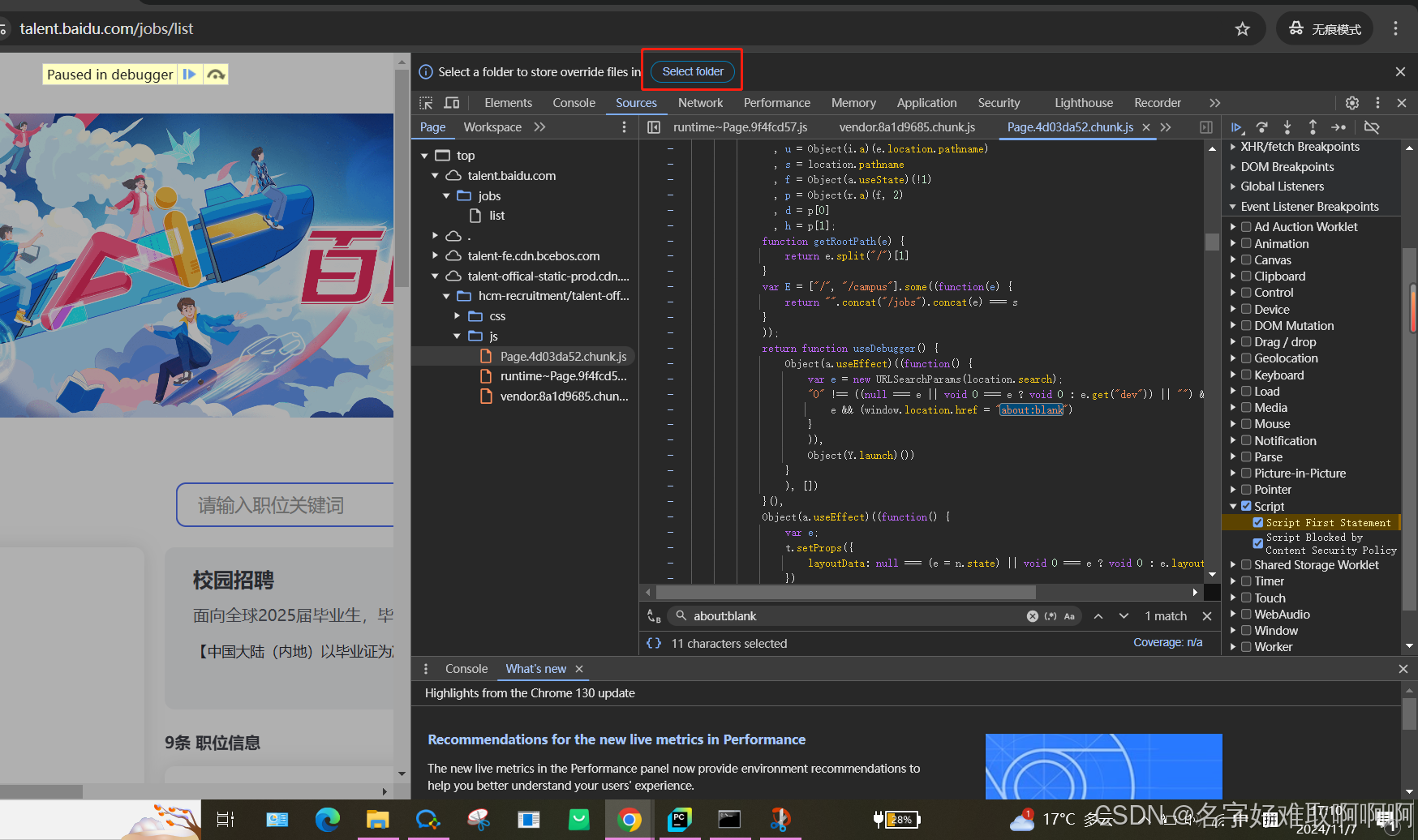The image size is (1418, 840).
Task: Toggle match case search option
Action: [x=1069, y=616]
